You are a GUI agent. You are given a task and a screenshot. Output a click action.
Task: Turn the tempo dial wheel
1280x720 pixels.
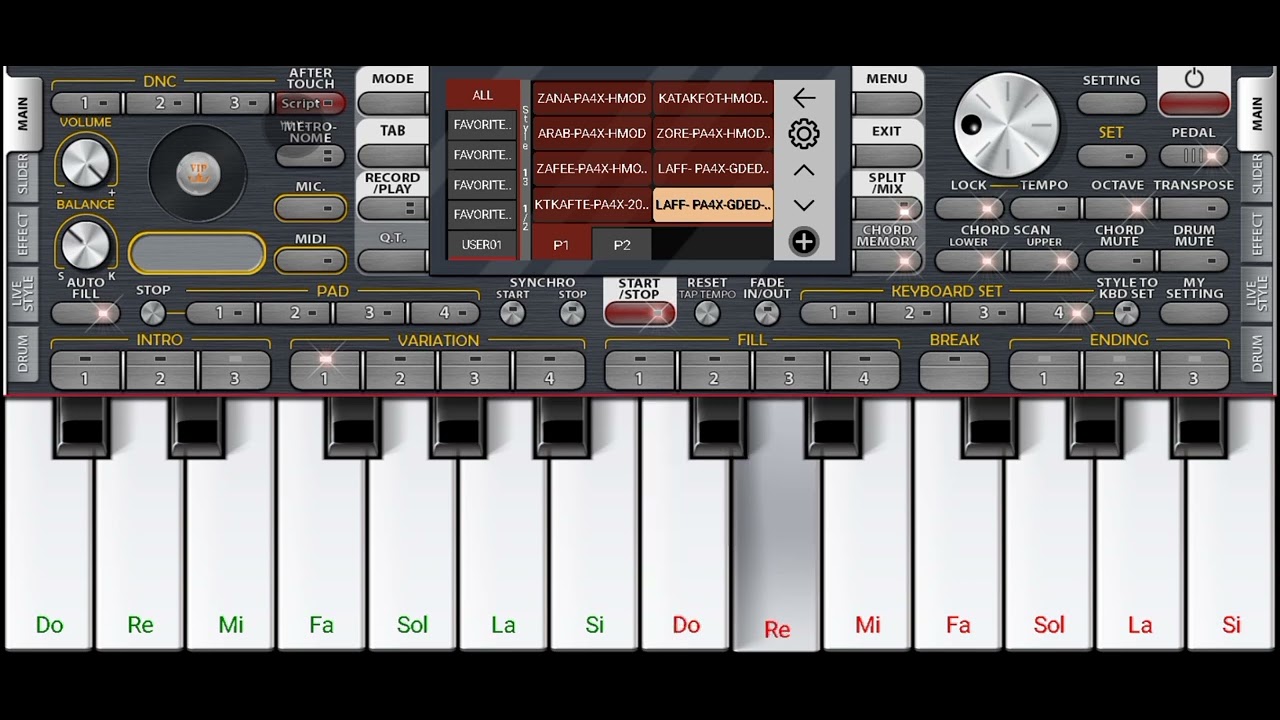[1006, 124]
